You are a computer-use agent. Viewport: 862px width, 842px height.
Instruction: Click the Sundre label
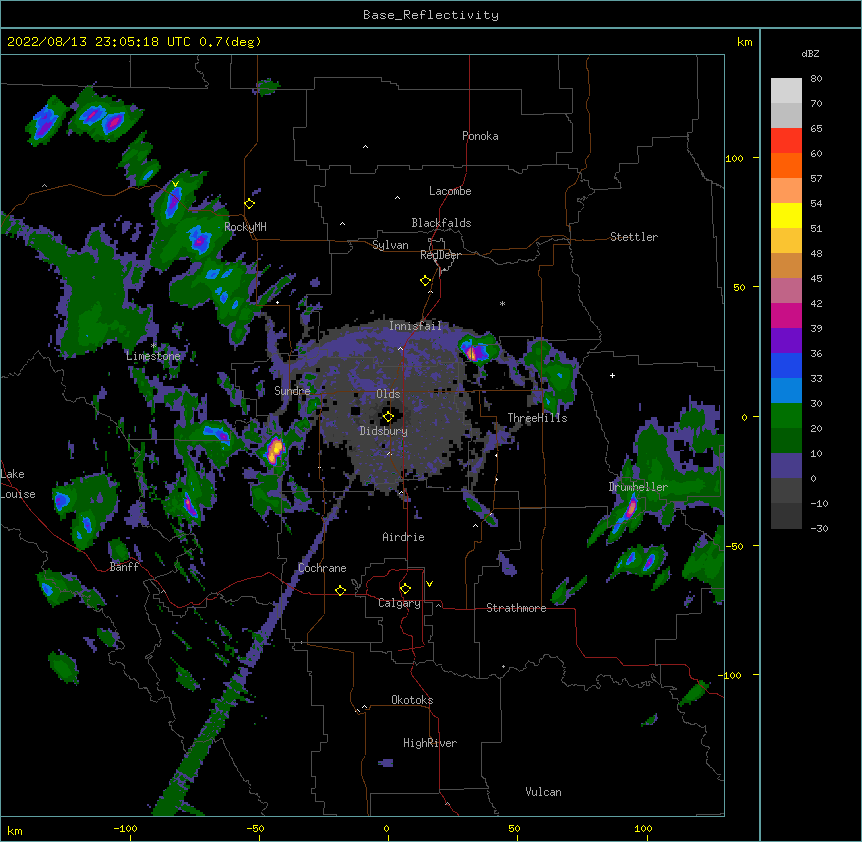click(x=292, y=391)
